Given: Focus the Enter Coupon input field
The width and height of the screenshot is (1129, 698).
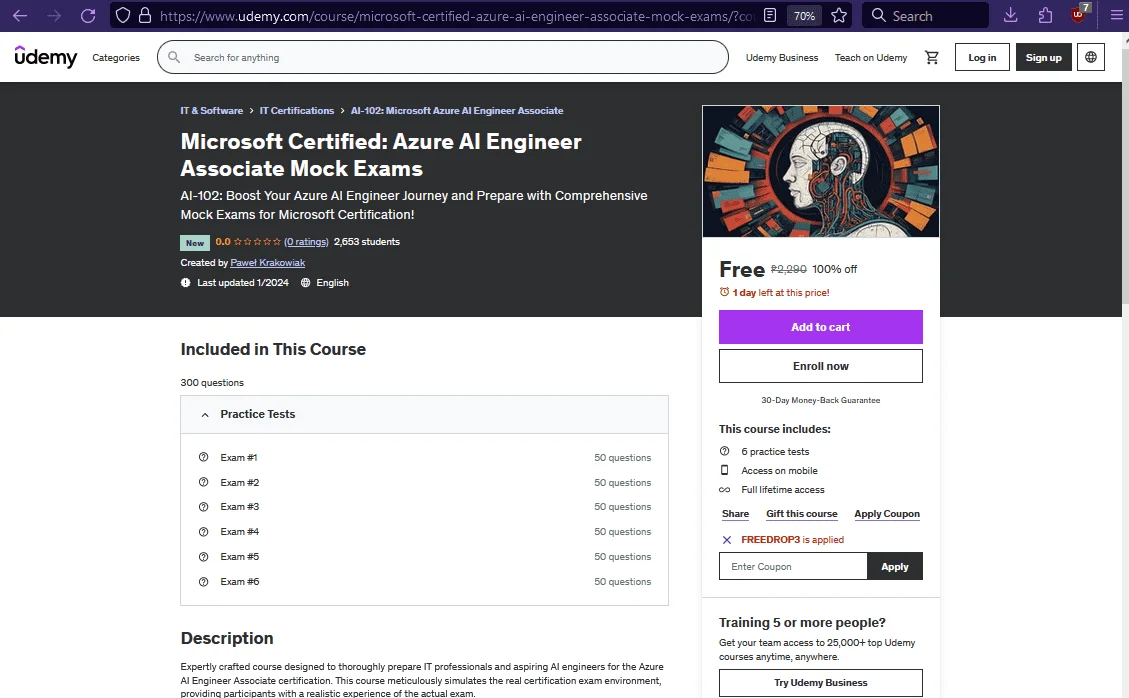Looking at the screenshot, I should coord(793,566).
